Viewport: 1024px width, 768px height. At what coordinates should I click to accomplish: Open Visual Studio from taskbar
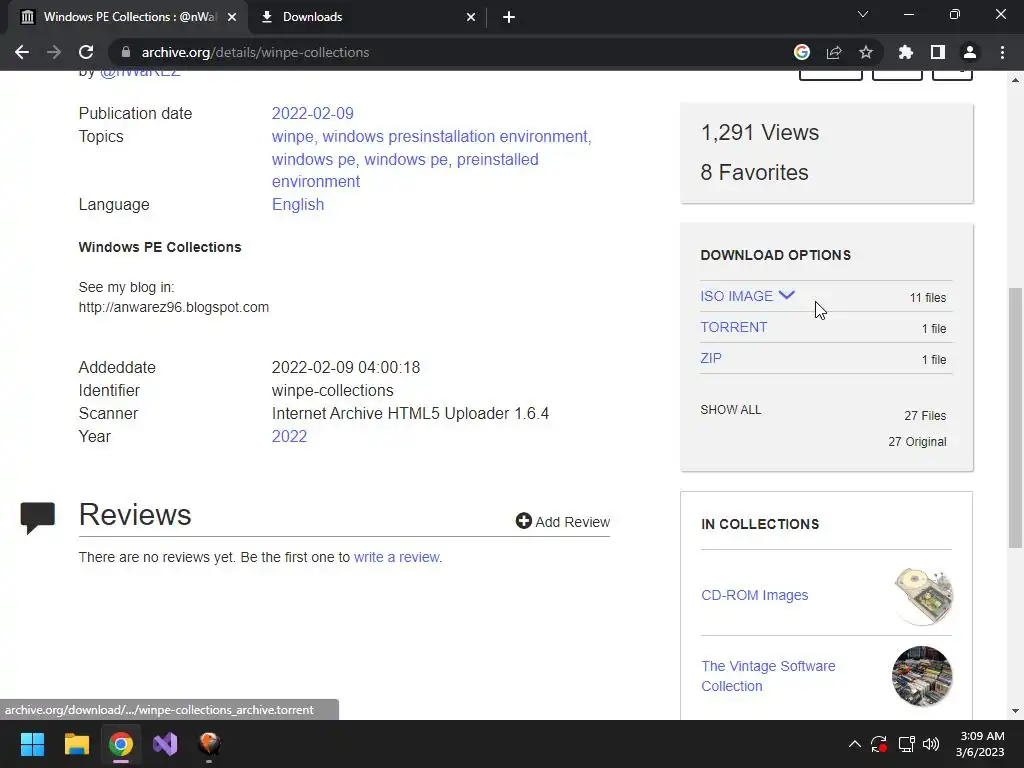(165, 744)
